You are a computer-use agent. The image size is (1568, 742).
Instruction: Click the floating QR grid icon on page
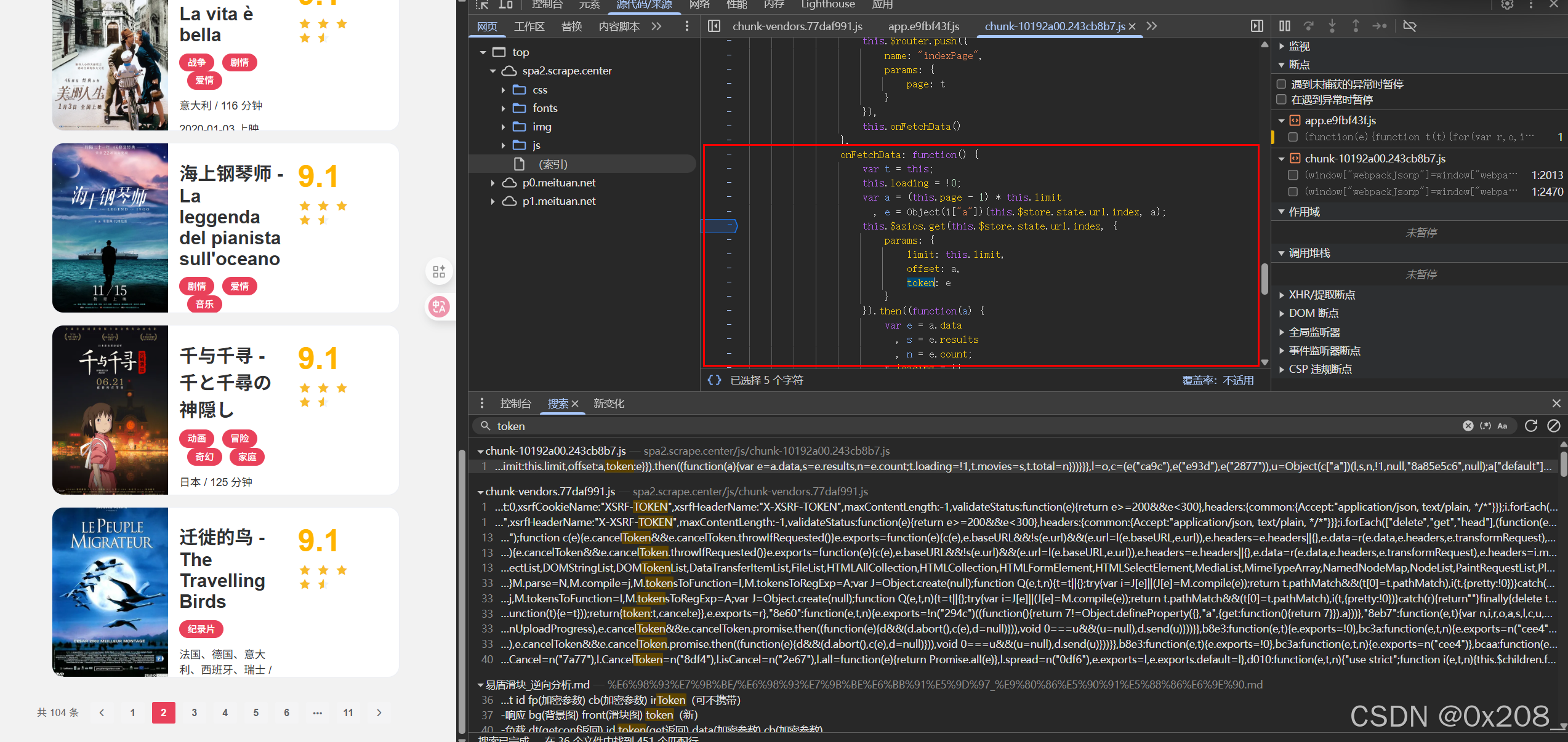[x=439, y=272]
